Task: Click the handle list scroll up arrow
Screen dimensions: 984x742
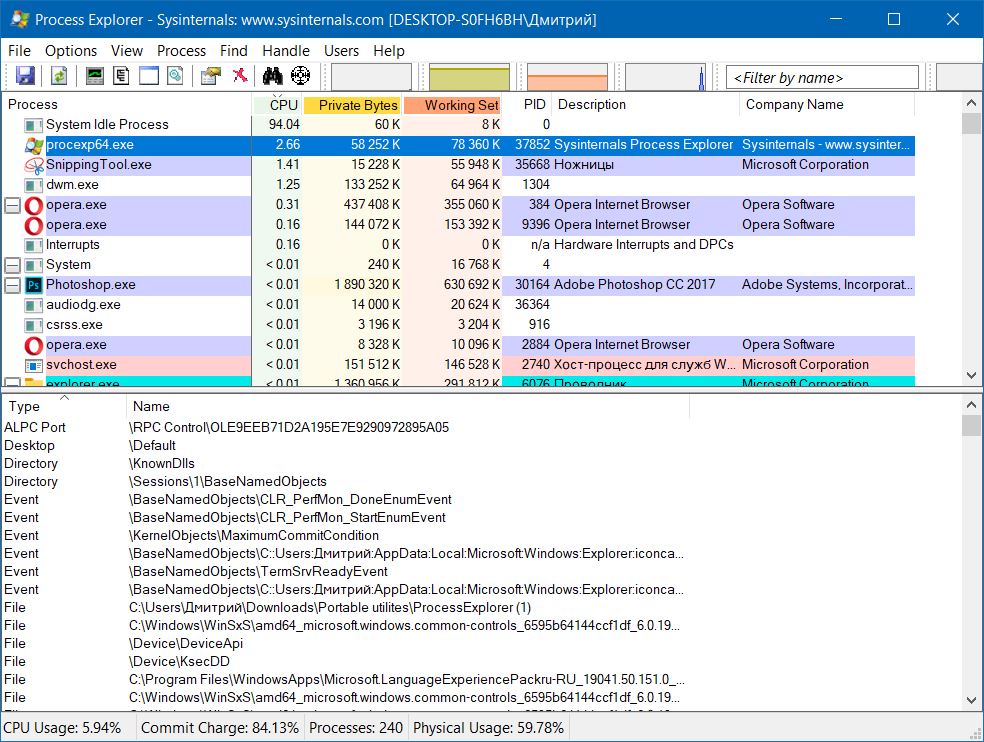Action: click(971, 406)
